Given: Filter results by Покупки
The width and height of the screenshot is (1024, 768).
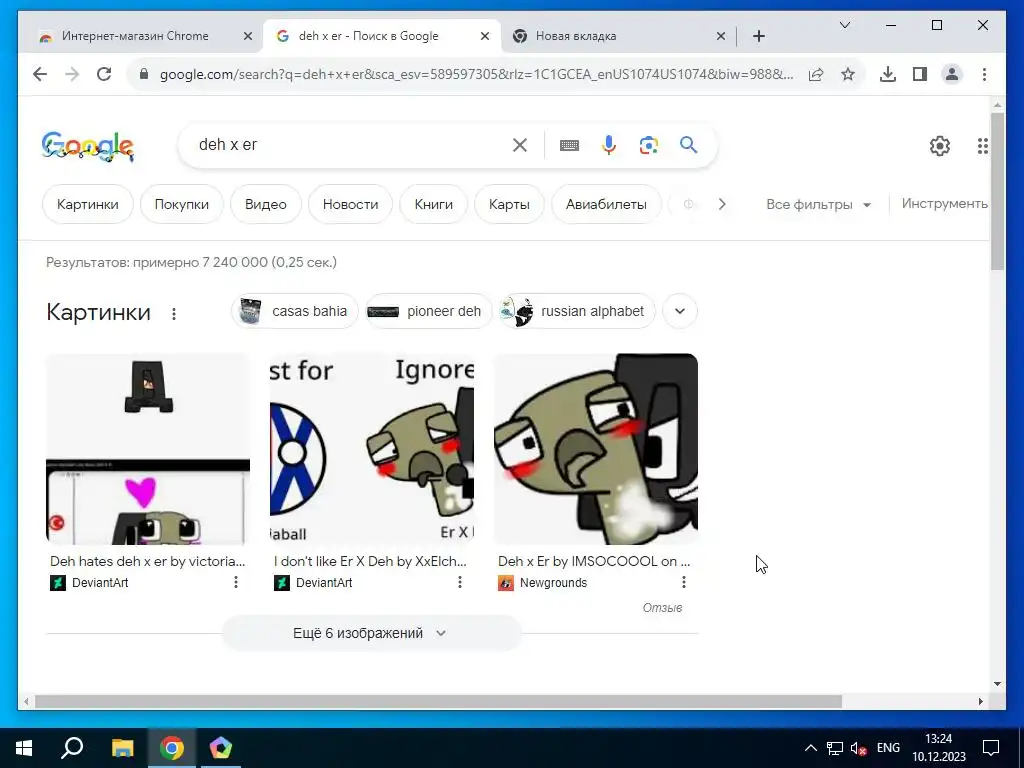Looking at the screenshot, I should (x=182, y=204).
